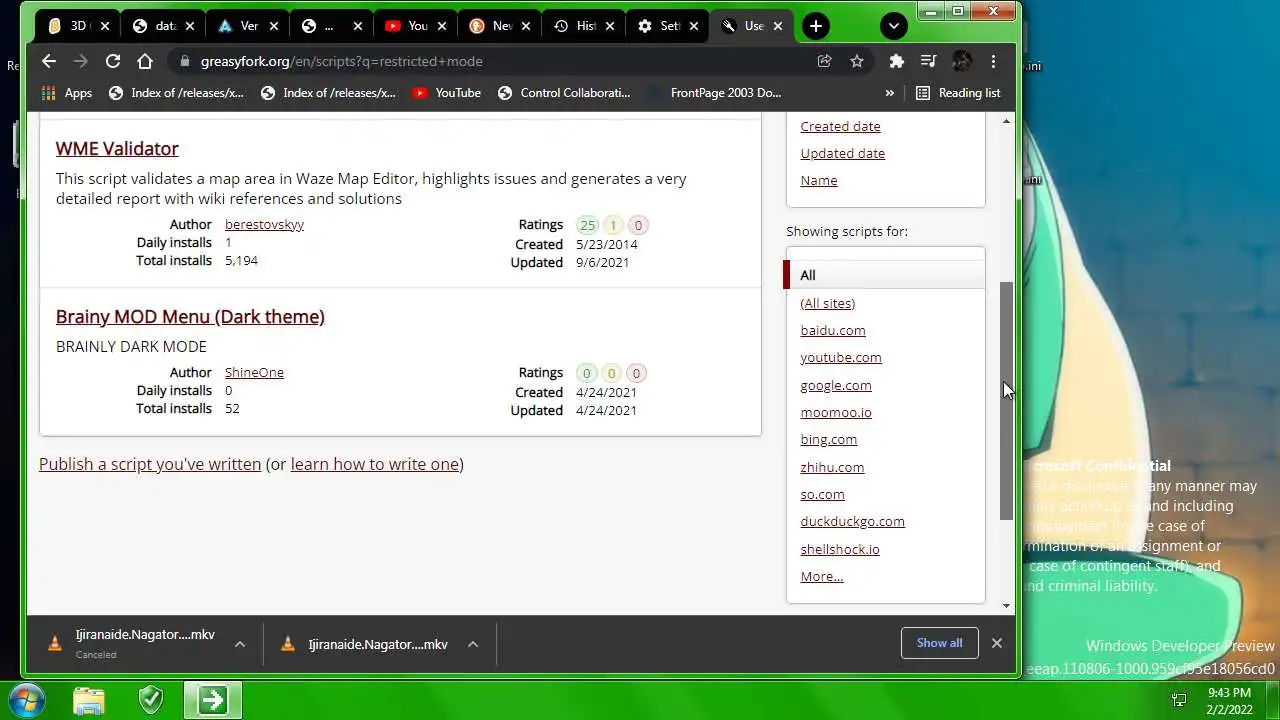Open the Reading list
The width and height of the screenshot is (1280, 720).
click(x=958, y=93)
